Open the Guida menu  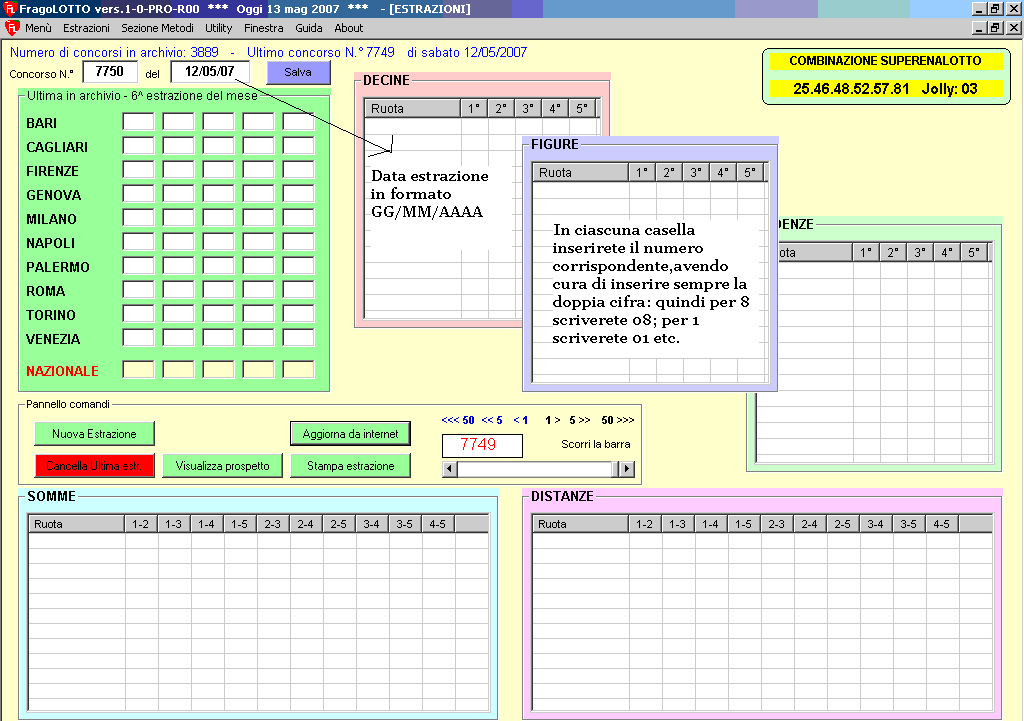(308, 29)
